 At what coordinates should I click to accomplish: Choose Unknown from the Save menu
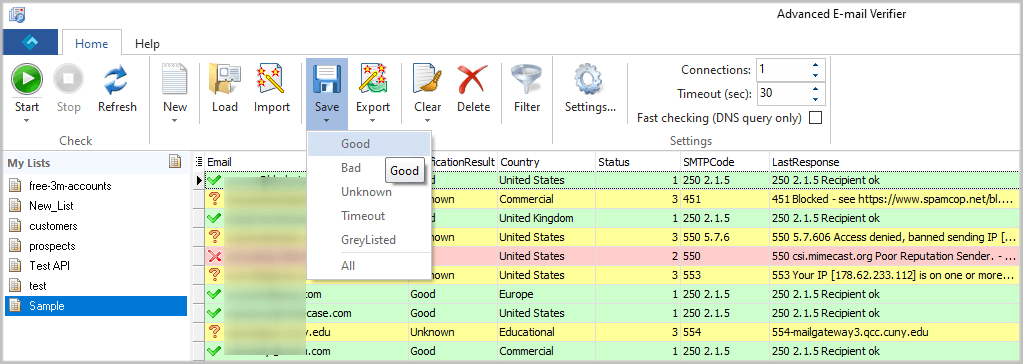pos(369,192)
